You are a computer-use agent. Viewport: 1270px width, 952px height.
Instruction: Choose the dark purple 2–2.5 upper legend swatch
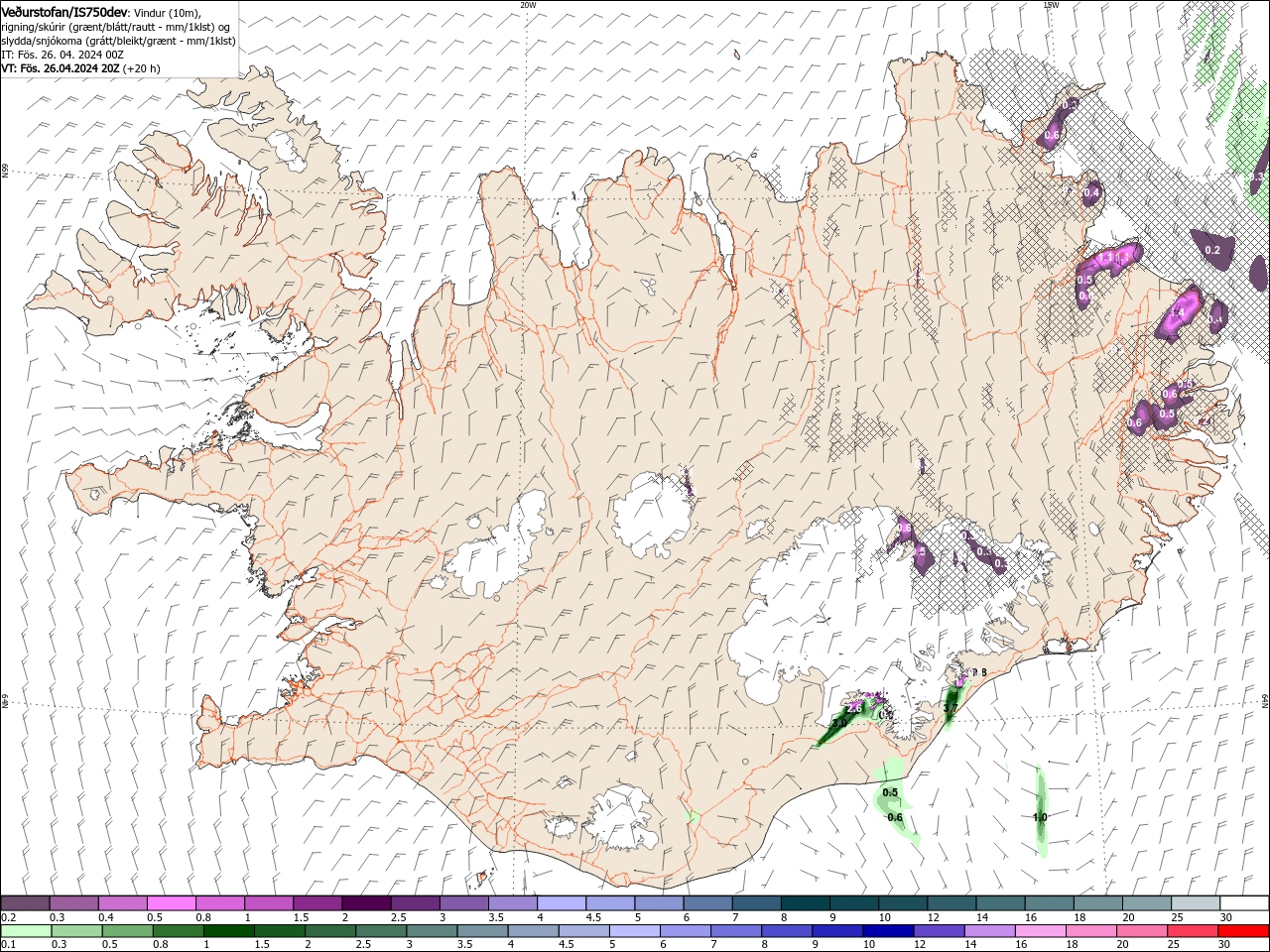[x=366, y=902]
